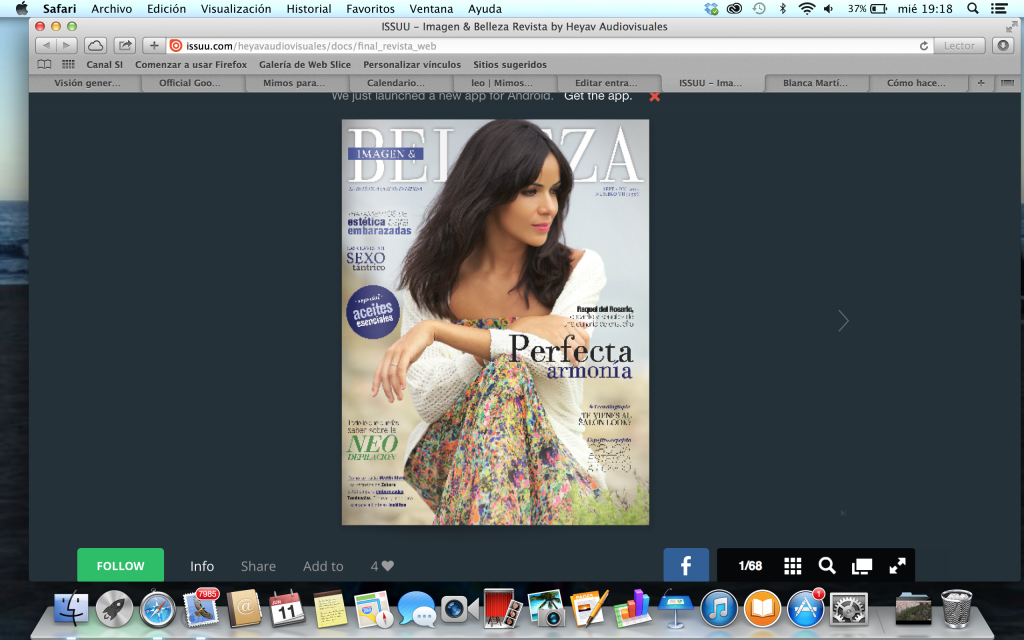This screenshot has width=1024, height=640.
Task: Open the Share options
Action: pyautogui.click(x=258, y=566)
